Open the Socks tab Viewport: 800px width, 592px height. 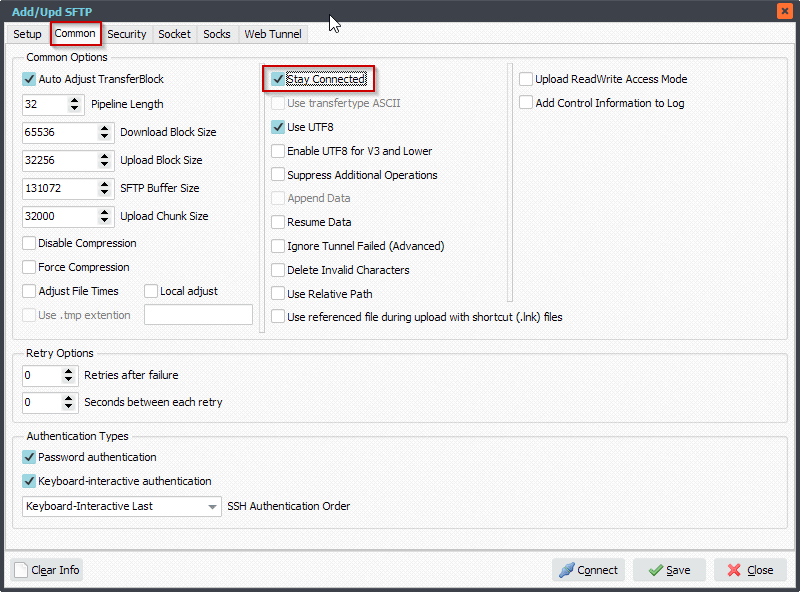(217, 33)
